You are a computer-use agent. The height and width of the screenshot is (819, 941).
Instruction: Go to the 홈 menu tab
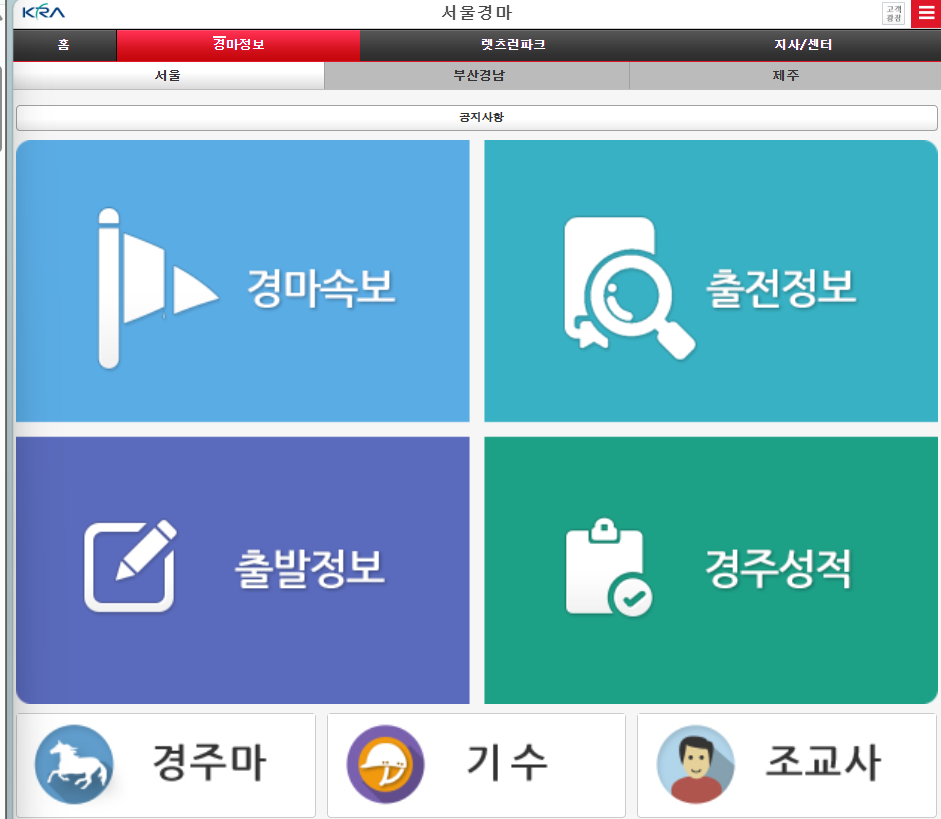(x=64, y=45)
